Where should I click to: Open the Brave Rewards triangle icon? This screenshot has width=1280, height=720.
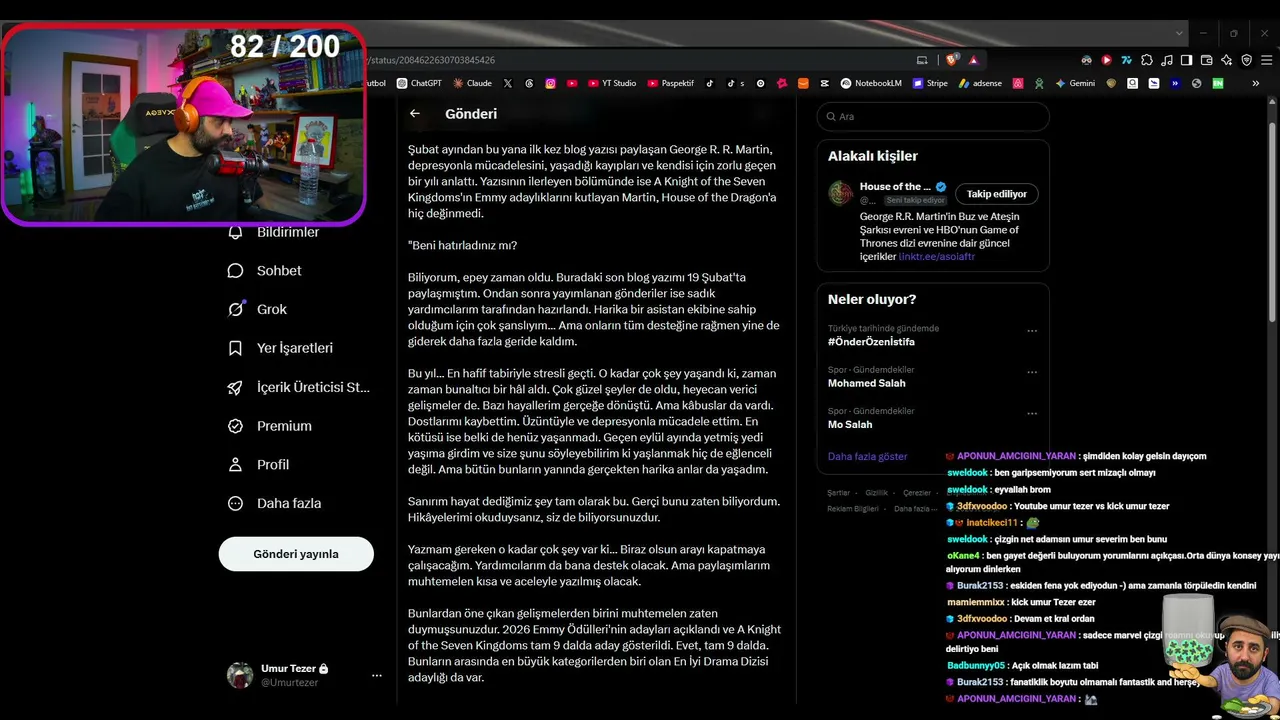(972, 60)
